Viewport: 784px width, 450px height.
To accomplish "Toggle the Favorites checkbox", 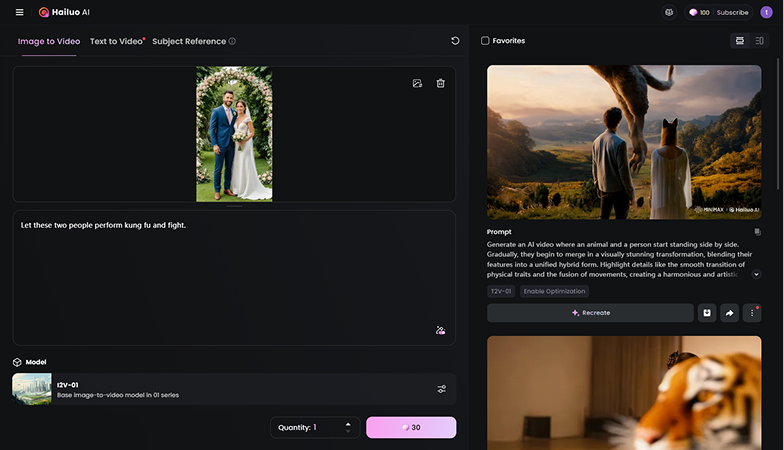I will click(486, 41).
